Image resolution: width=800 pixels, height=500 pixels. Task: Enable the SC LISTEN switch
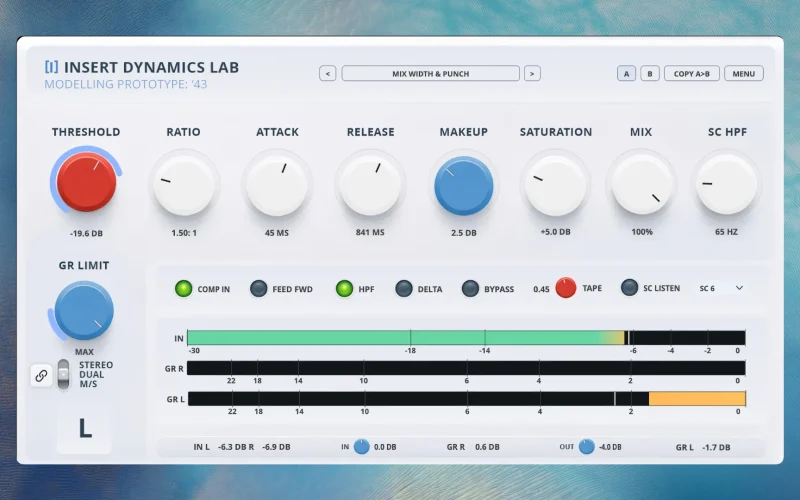tap(630, 288)
